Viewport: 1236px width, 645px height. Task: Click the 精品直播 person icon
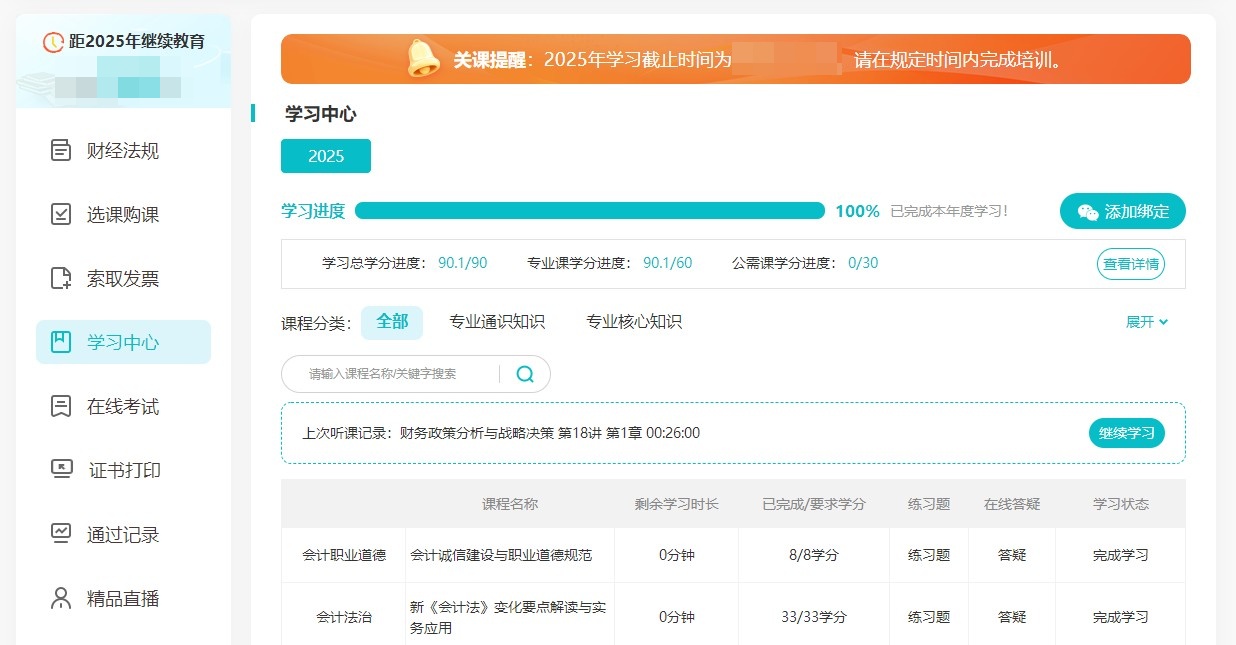(61, 599)
